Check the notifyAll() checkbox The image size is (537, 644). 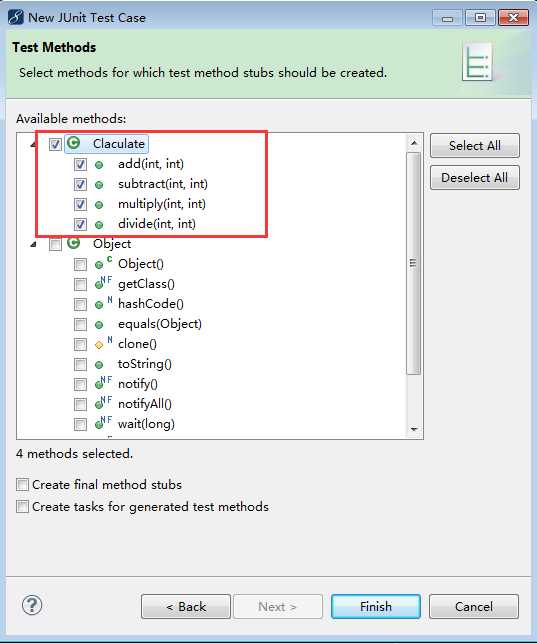point(80,404)
